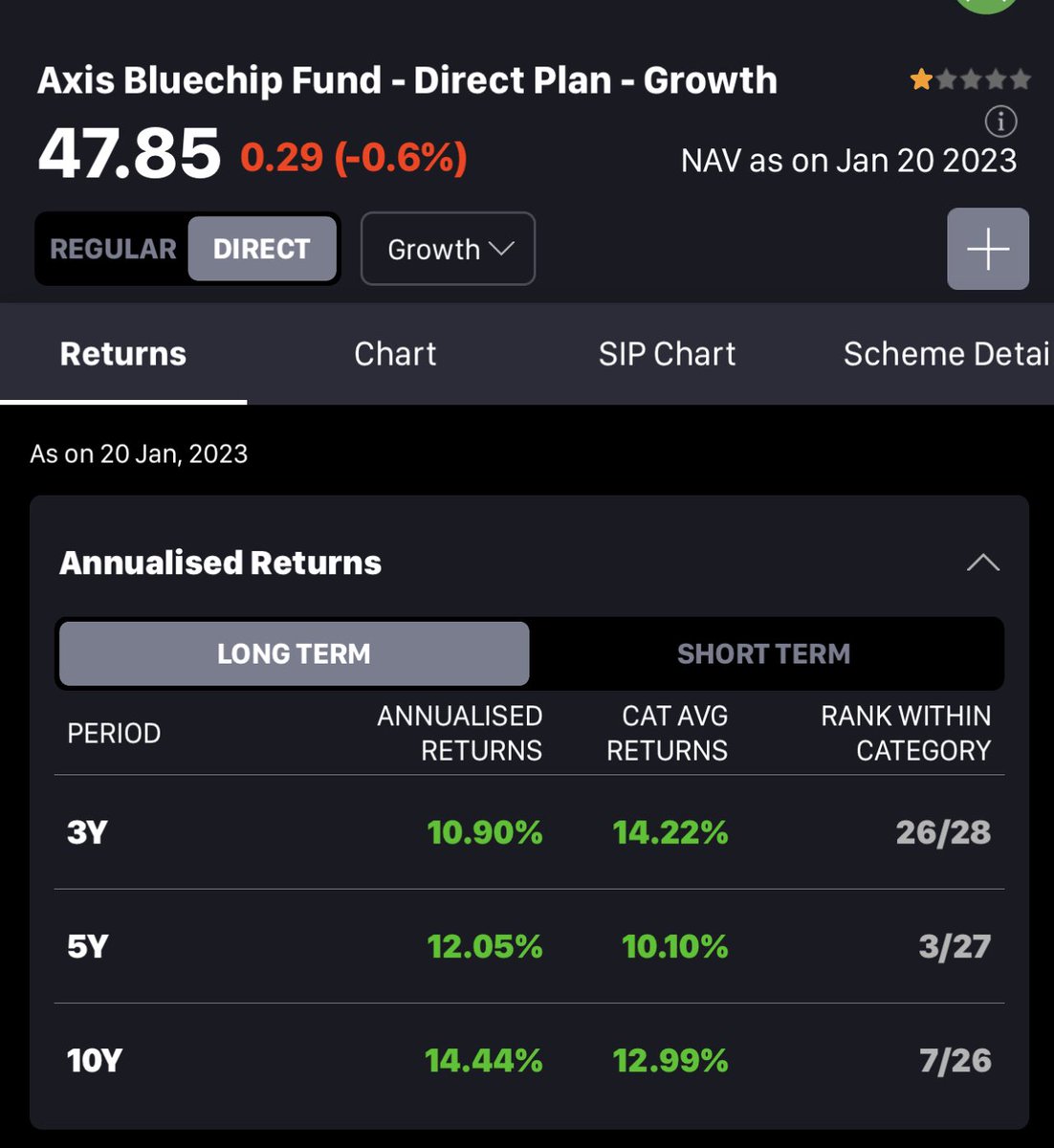Tap the NAV value 47.85
The width and height of the screenshot is (1054, 1148).
129,155
